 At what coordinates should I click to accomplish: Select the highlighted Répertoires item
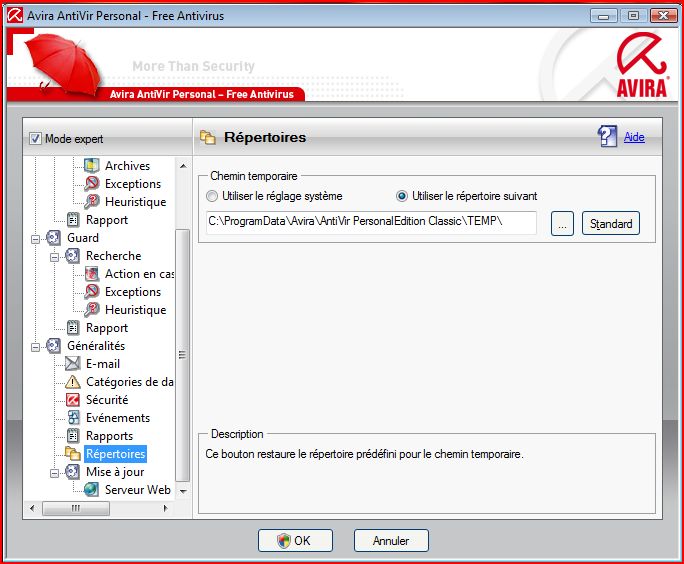116,454
